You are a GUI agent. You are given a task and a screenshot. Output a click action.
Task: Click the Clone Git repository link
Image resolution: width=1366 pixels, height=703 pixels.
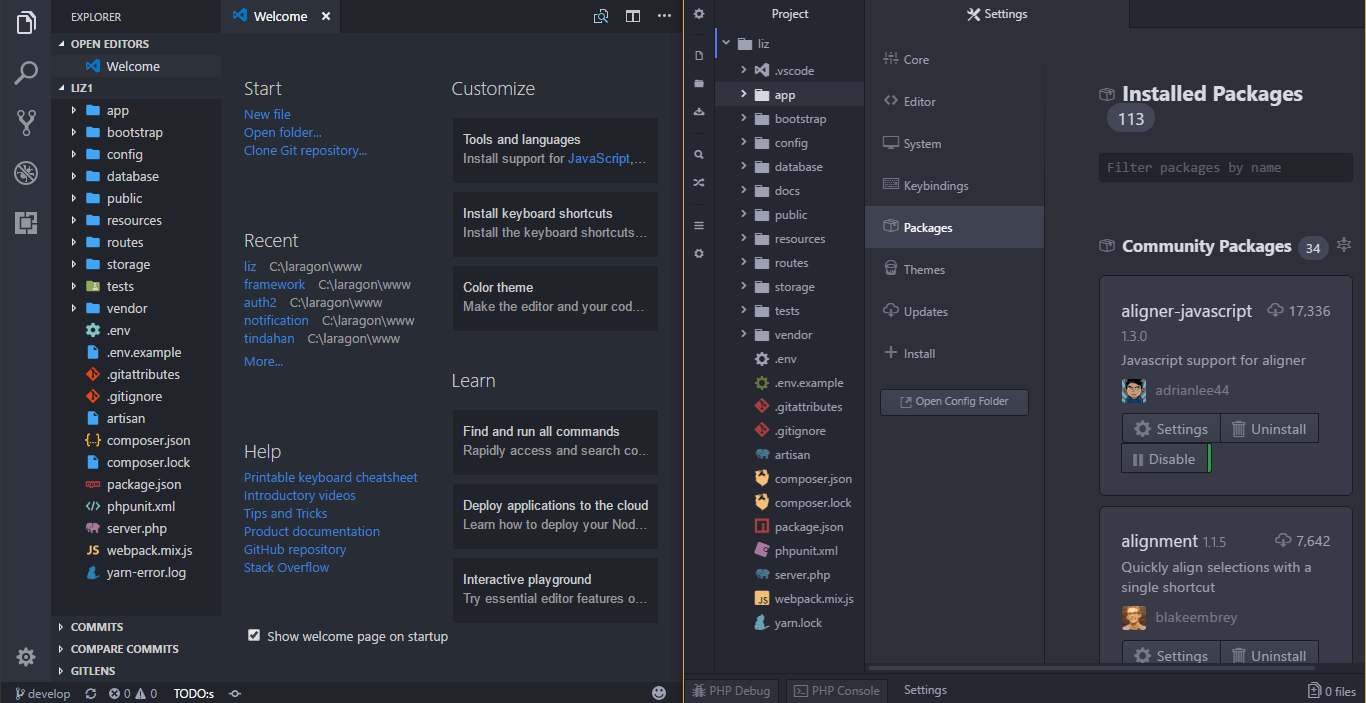pyautogui.click(x=305, y=151)
